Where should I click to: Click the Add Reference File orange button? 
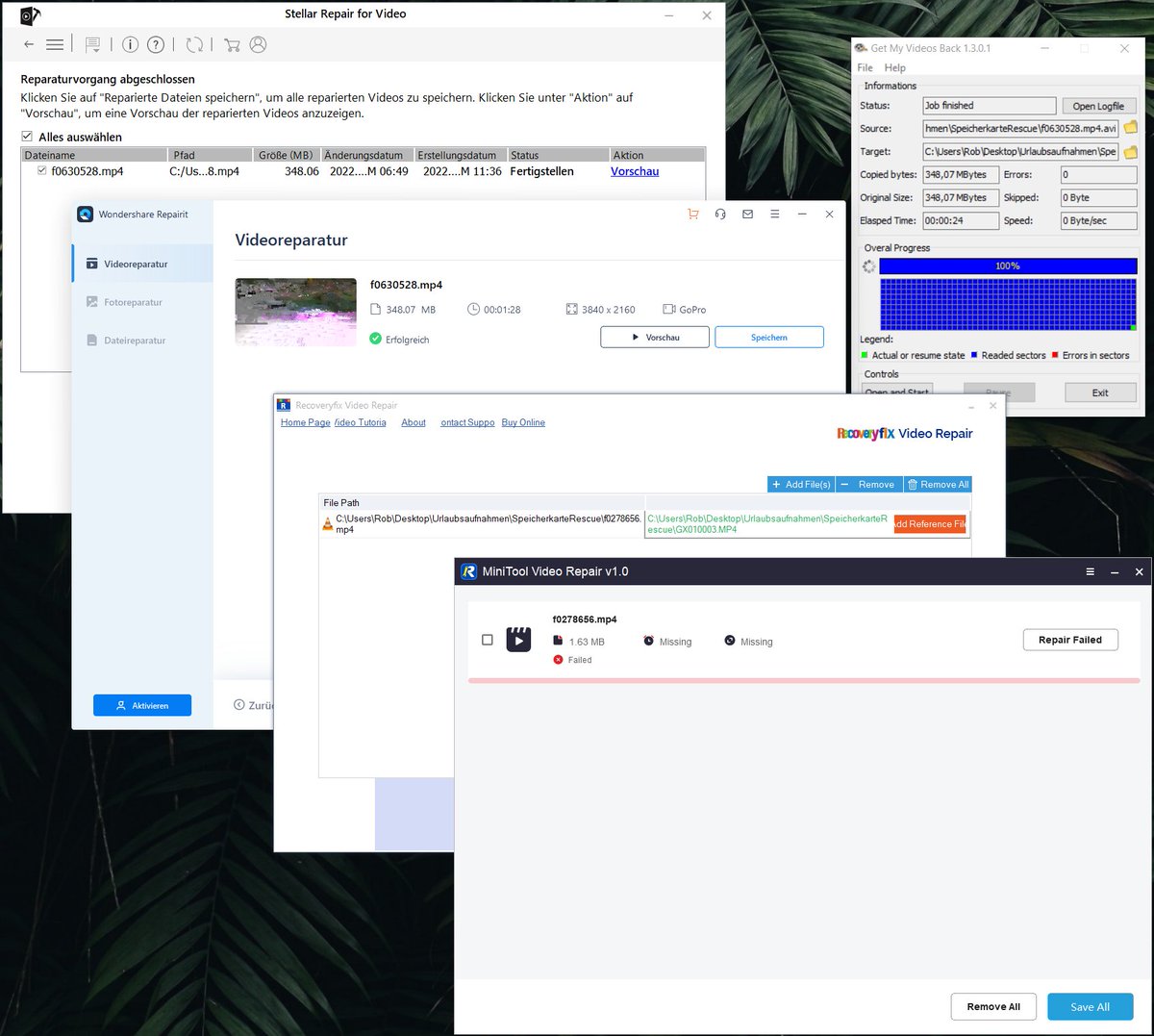(x=930, y=523)
